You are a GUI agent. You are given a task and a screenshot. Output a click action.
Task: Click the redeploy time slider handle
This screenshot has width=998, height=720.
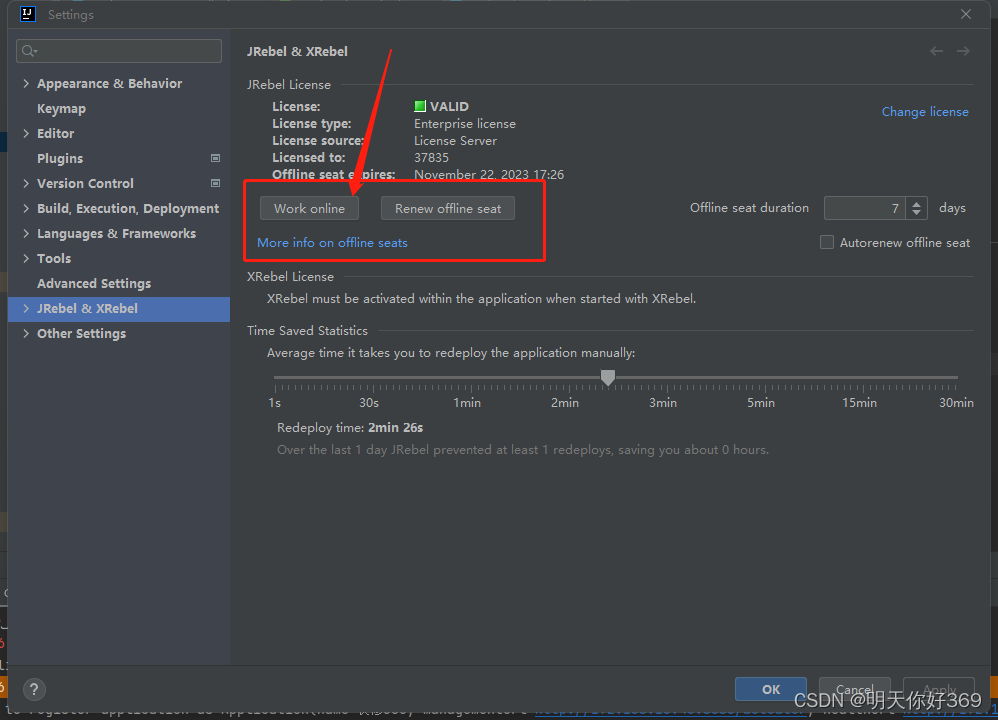[x=608, y=378]
